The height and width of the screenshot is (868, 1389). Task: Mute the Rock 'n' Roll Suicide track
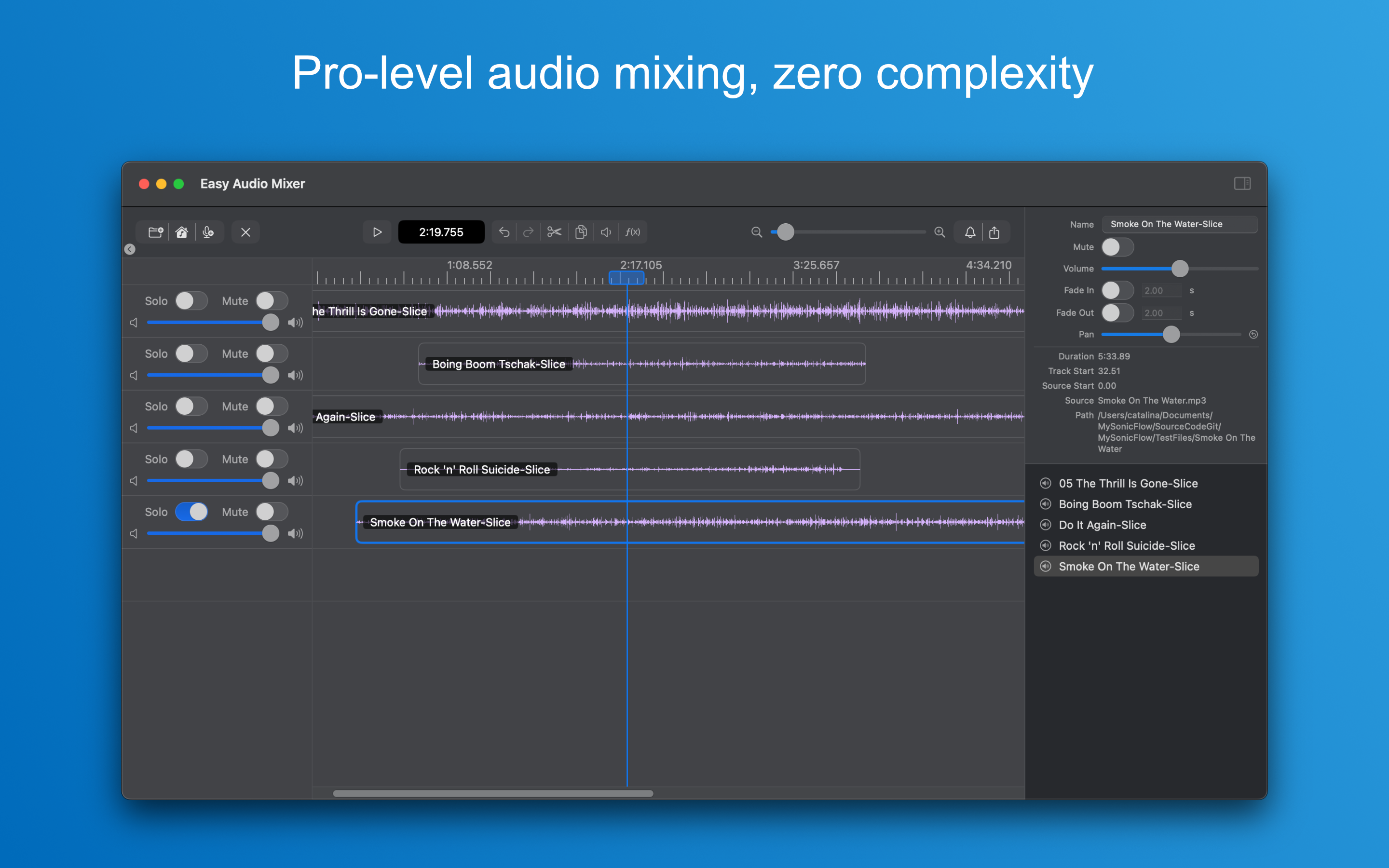272,459
